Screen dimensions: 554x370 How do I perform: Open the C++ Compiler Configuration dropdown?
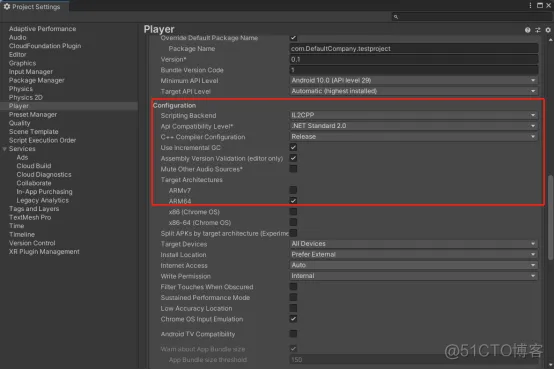tap(414, 137)
